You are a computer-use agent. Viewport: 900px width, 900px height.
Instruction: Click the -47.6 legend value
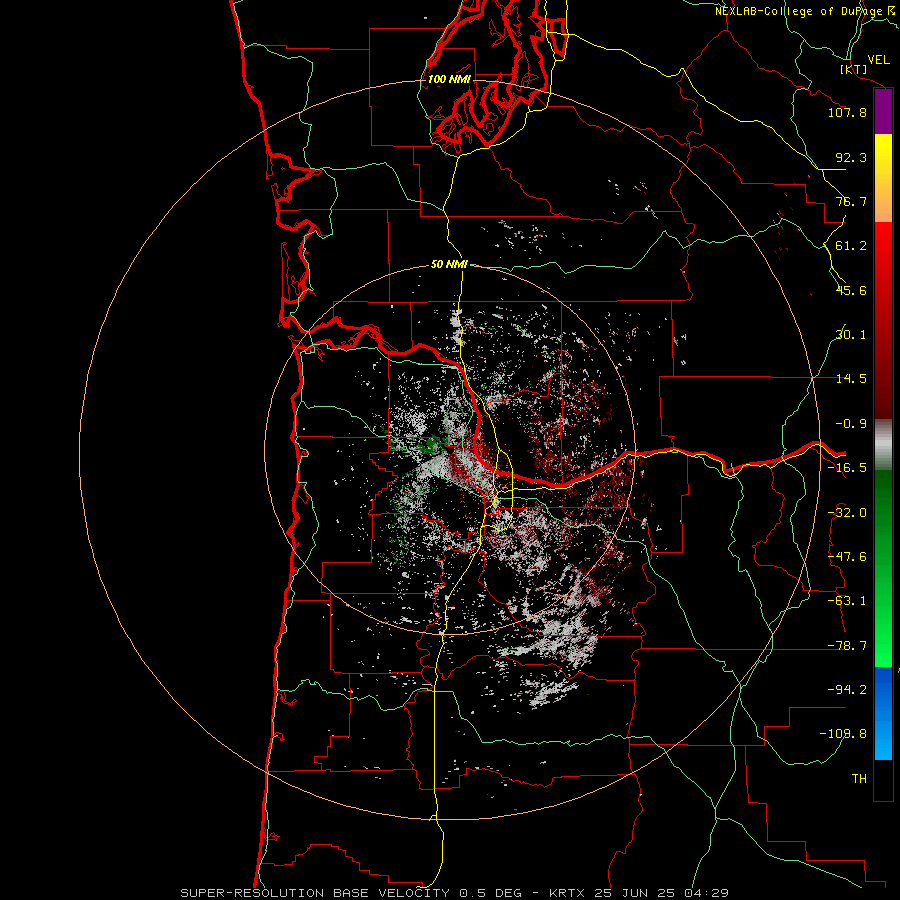coord(847,557)
